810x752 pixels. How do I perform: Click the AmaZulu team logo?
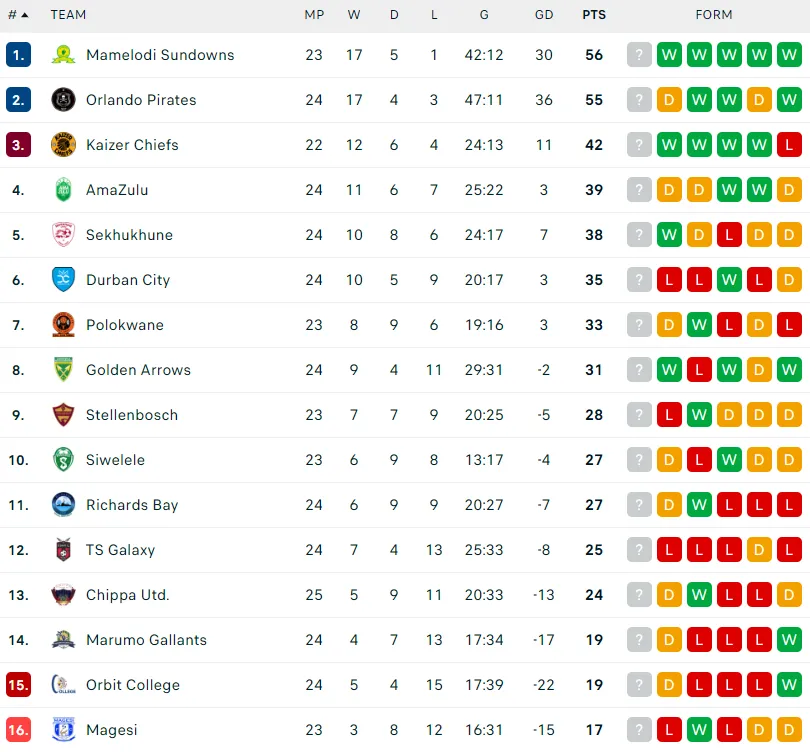(63, 190)
